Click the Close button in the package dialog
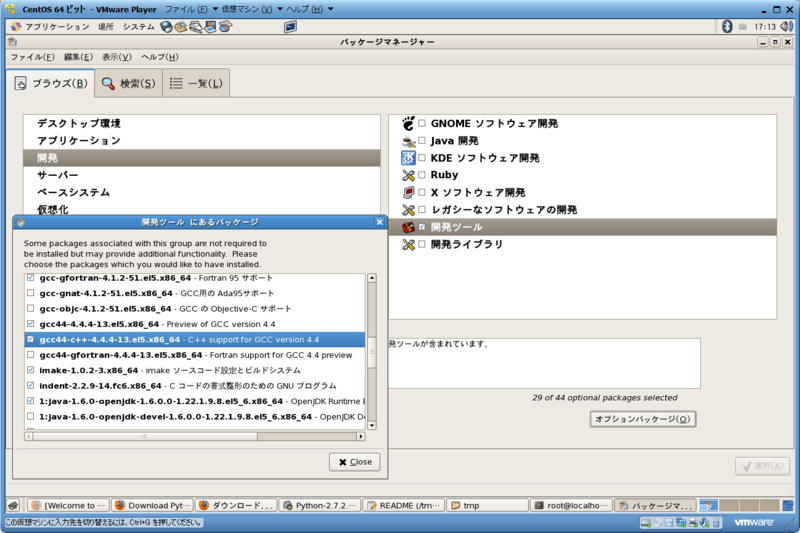The image size is (800, 533). [355, 462]
